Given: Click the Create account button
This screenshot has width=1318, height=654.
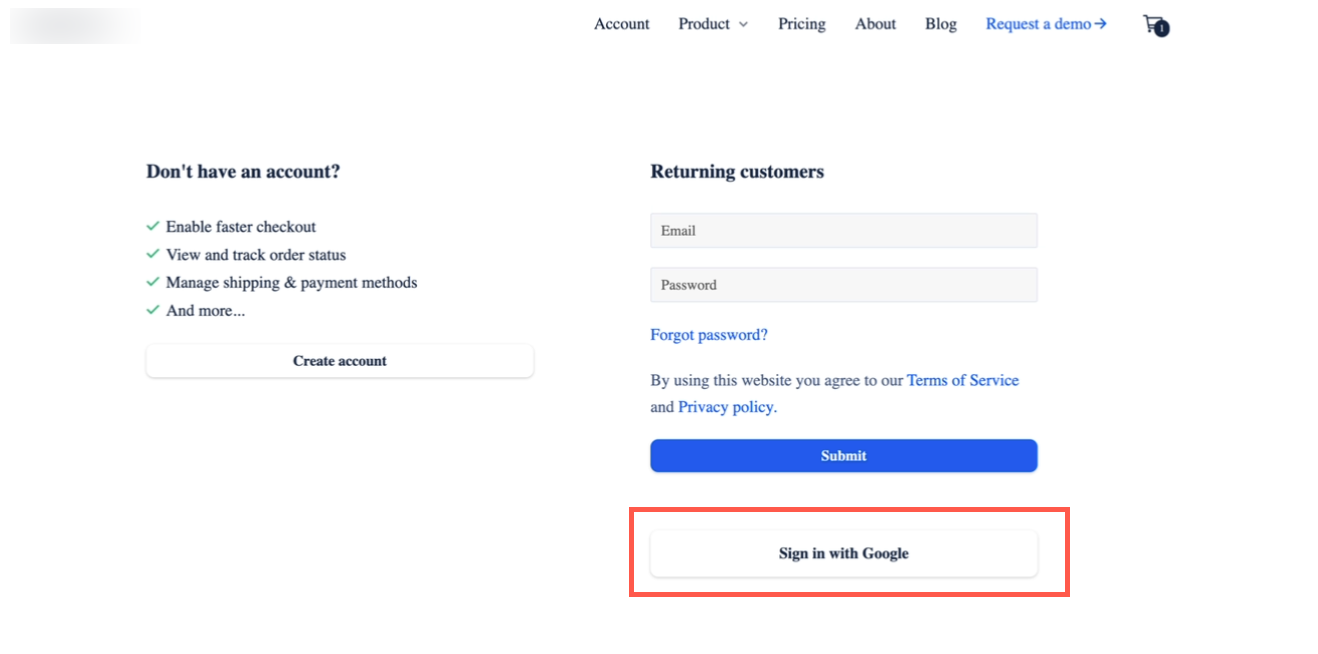Looking at the screenshot, I should point(339,361).
